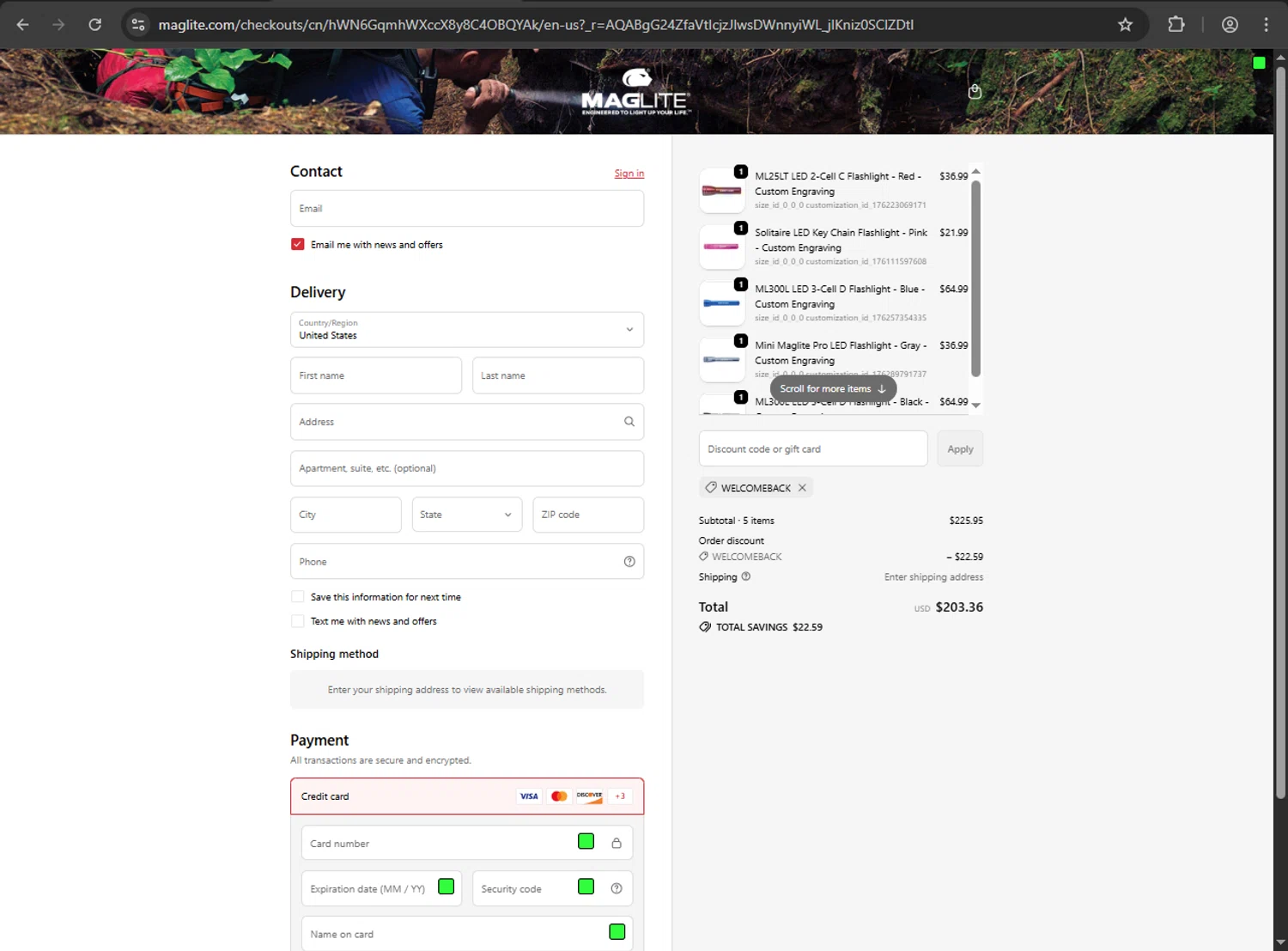Open the shopping cart bag icon
This screenshot has width=1288, height=951.
pos(975,92)
